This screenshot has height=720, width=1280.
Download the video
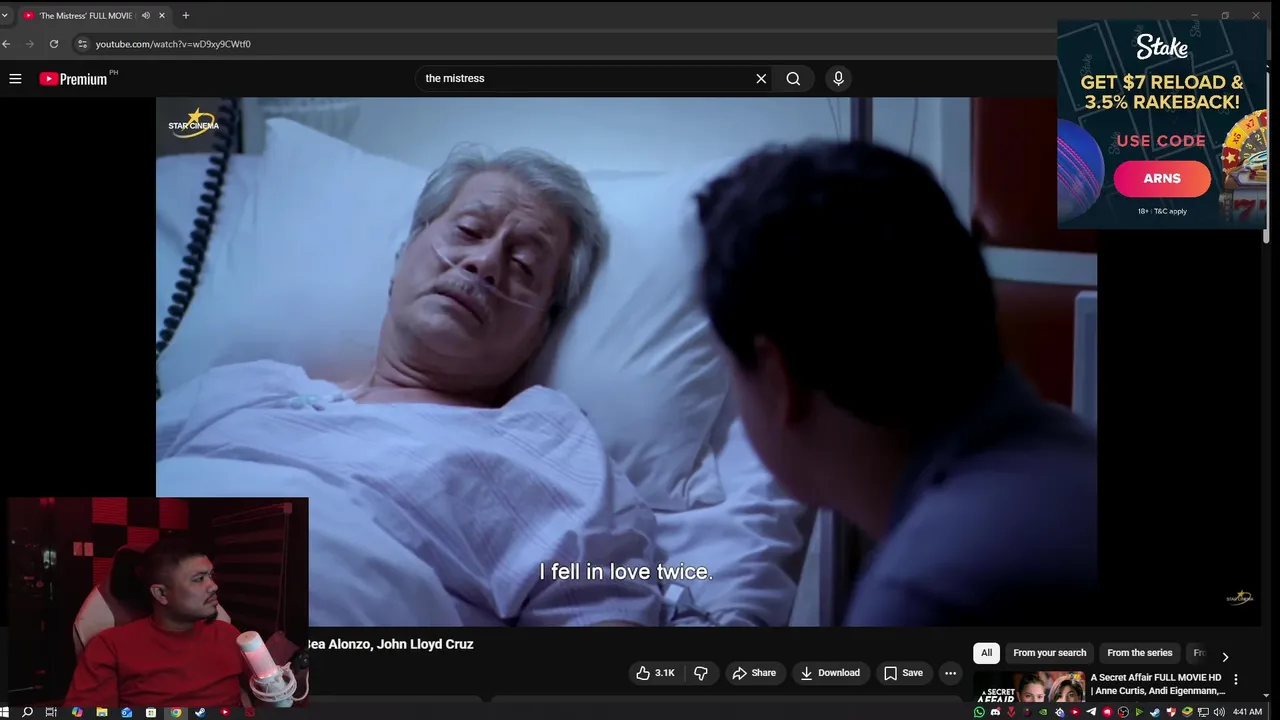(830, 673)
